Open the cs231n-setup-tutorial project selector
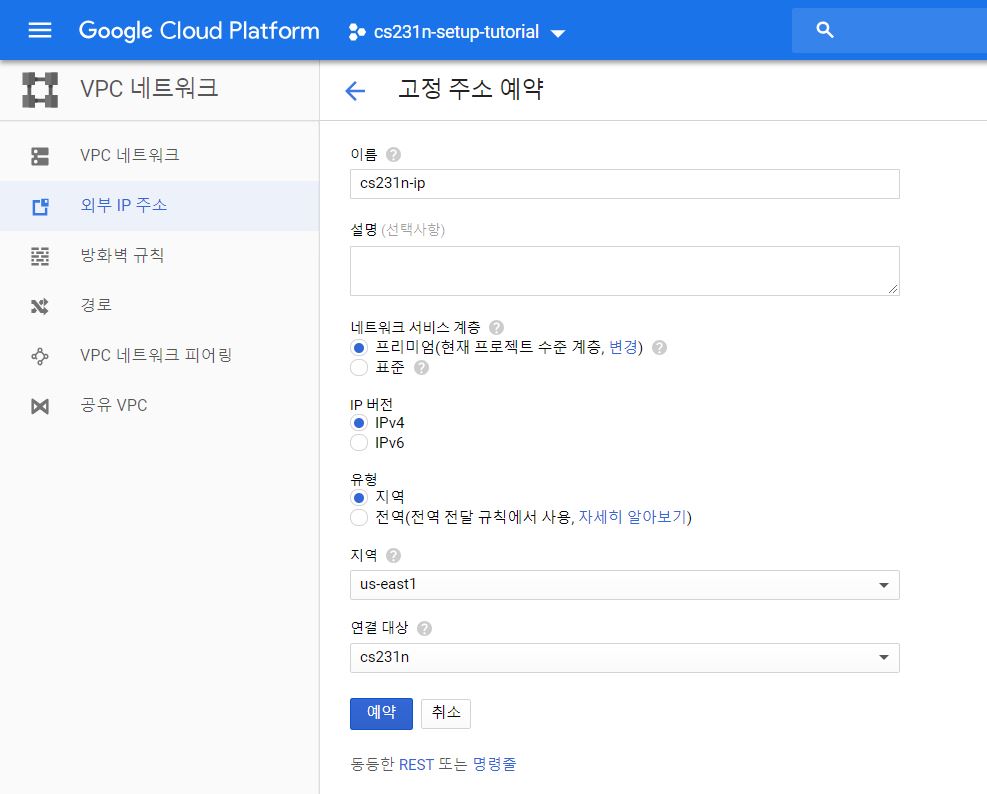This screenshot has height=794, width=987. (x=456, y=32)
